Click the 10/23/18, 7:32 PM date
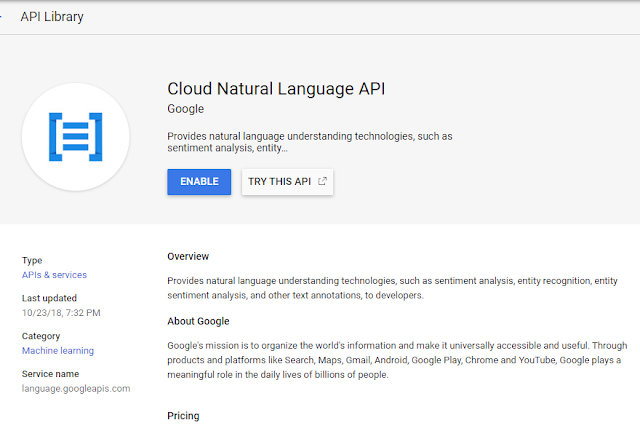This screenshot has width=640, height=431. pyautogui.click(x=61, y=313)
